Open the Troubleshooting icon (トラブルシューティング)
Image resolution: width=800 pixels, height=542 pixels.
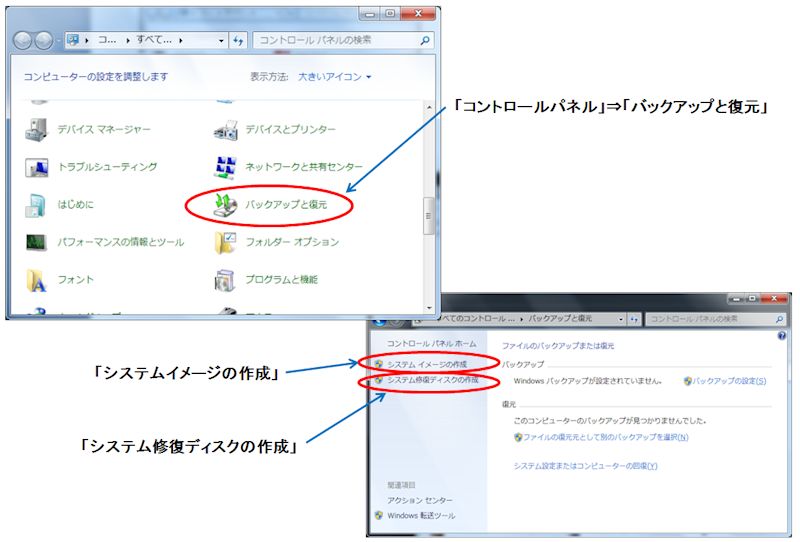click(36, 167)
